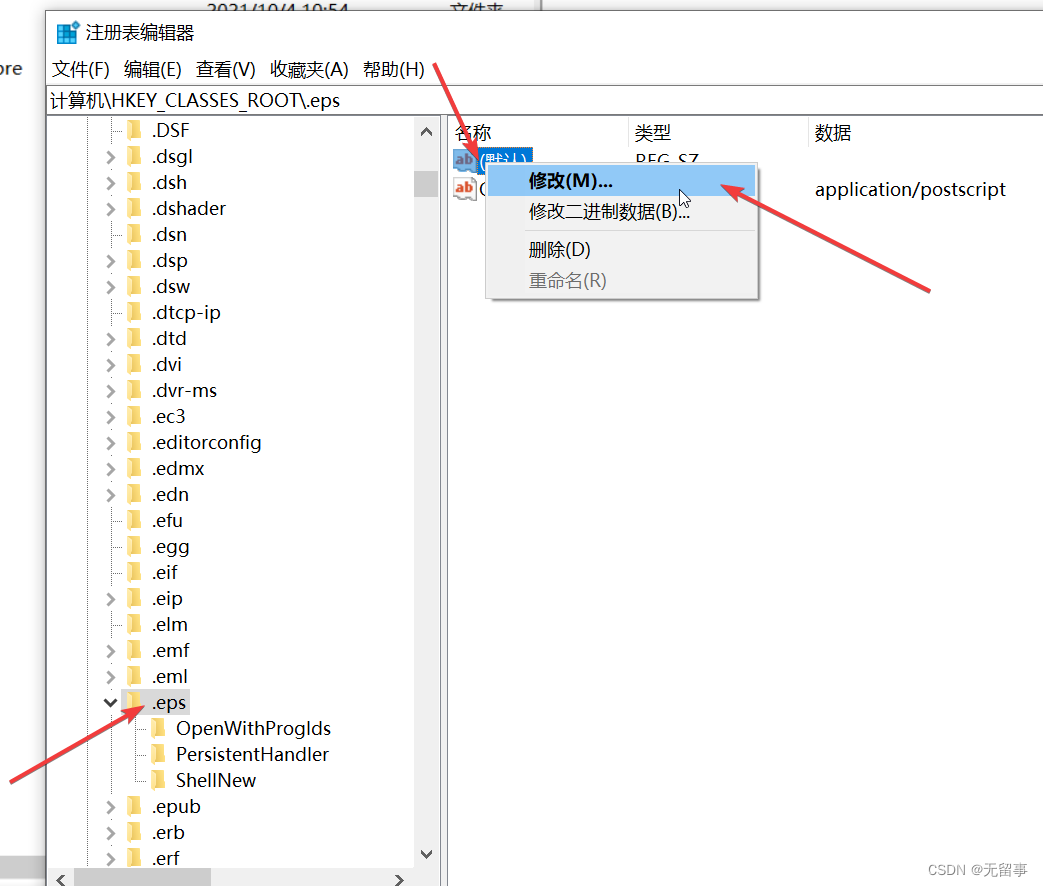Select the ShellNew folder icon

(159, 780)
